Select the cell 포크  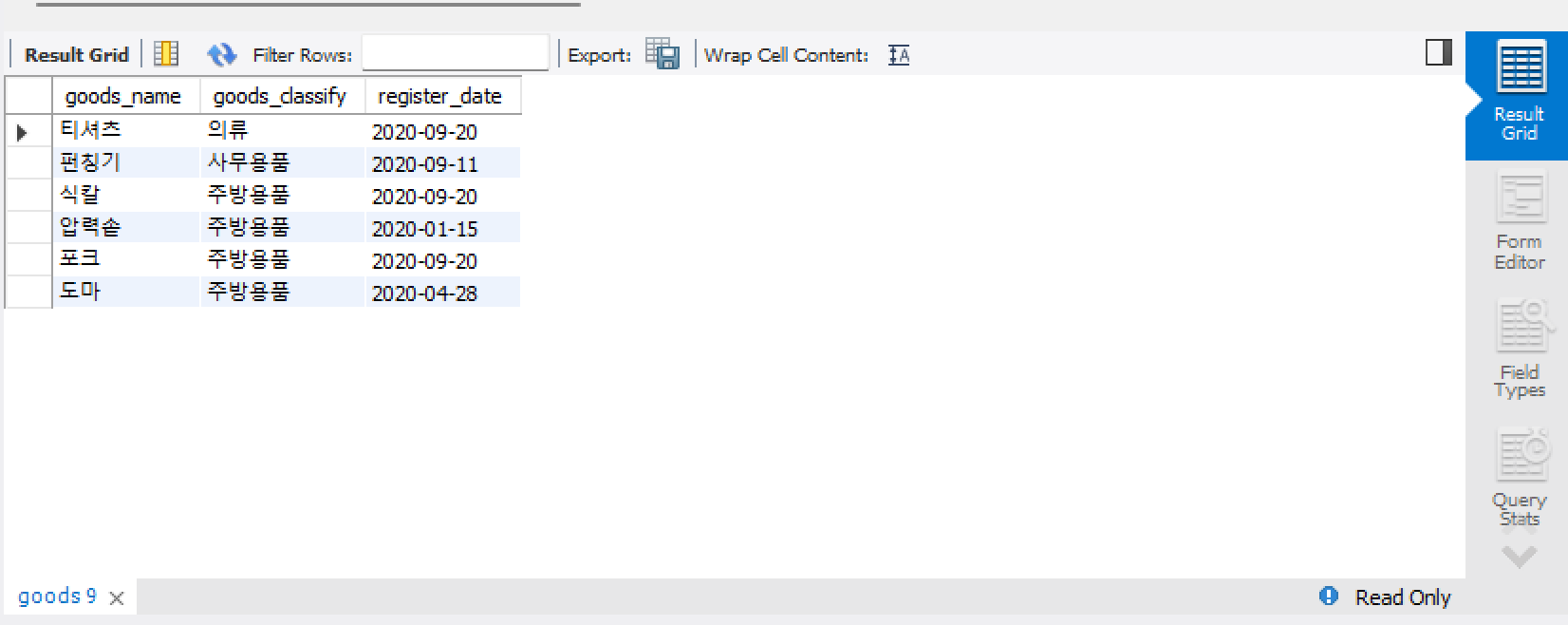[125, 260]
